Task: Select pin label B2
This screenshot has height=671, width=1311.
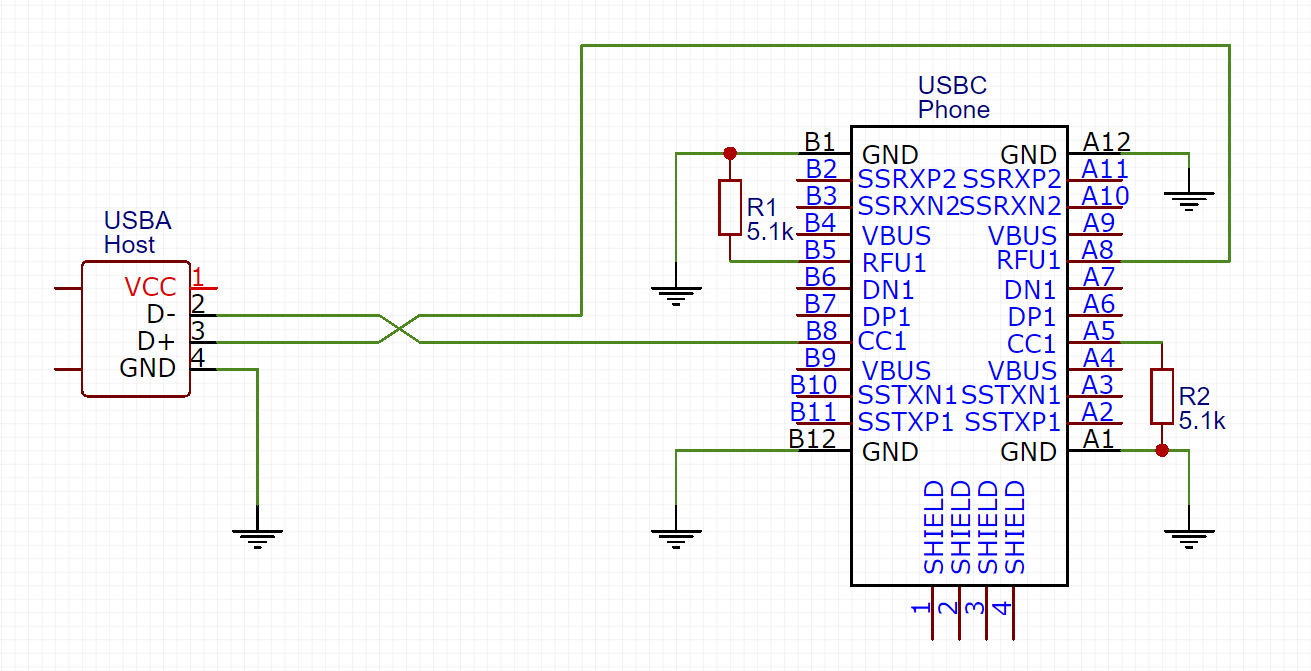Action: (821, 168)
